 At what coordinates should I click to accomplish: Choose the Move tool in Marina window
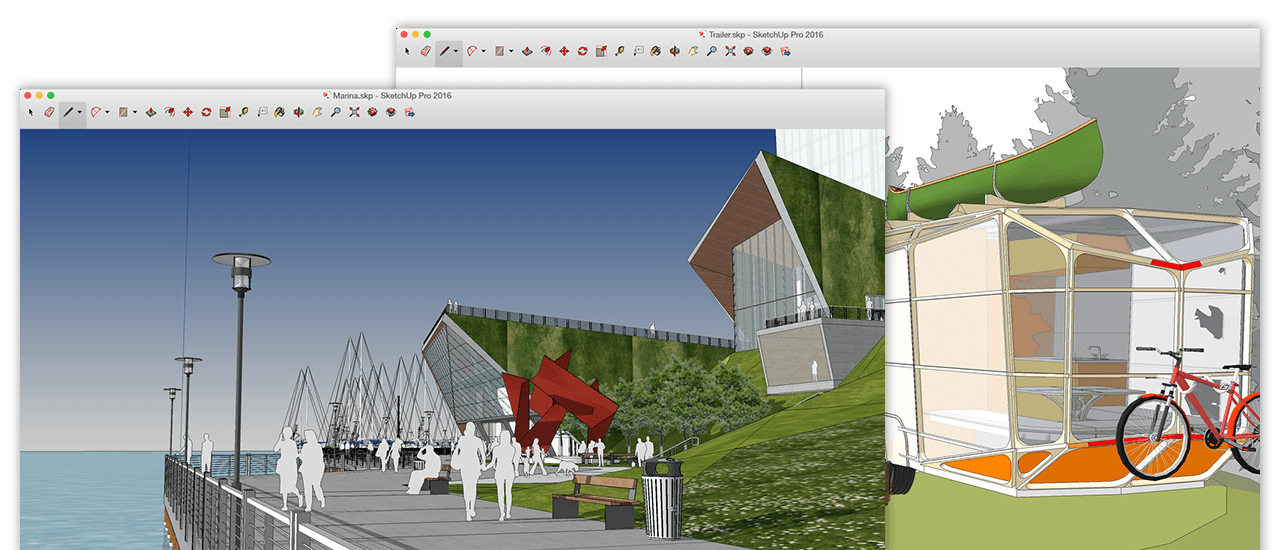(188, 112)
